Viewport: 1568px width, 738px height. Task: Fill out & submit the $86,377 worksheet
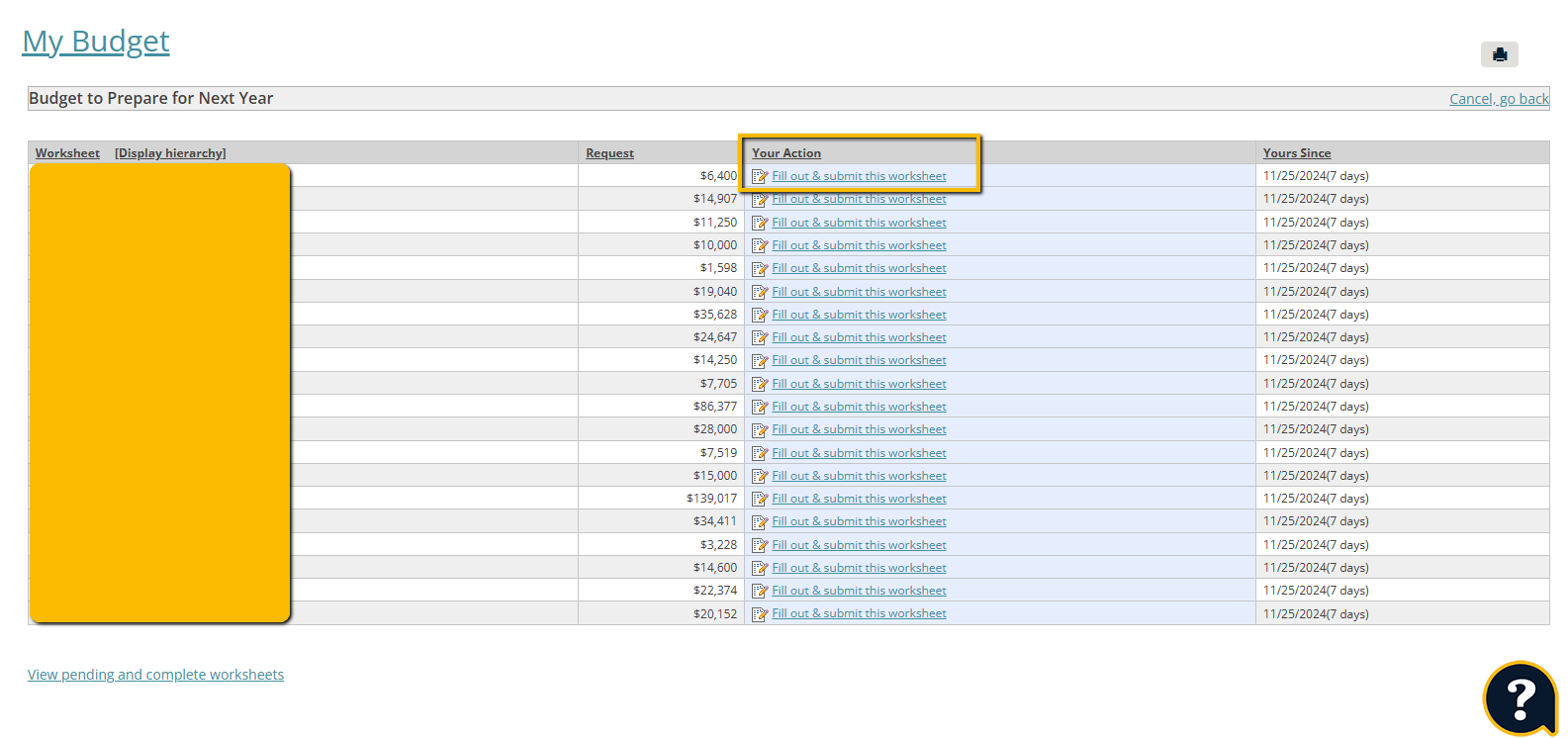point(859,407)
